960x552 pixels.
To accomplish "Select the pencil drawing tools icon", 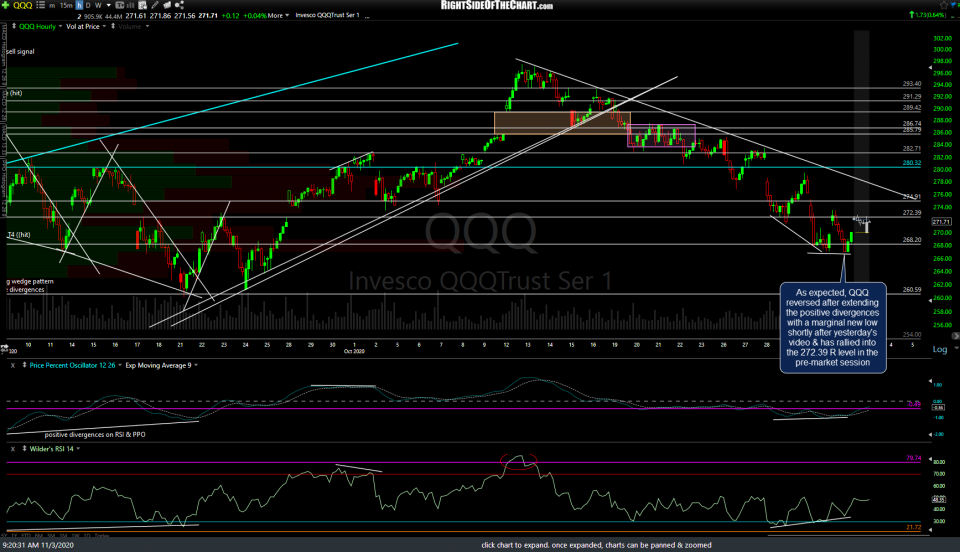I will [155, 5].
